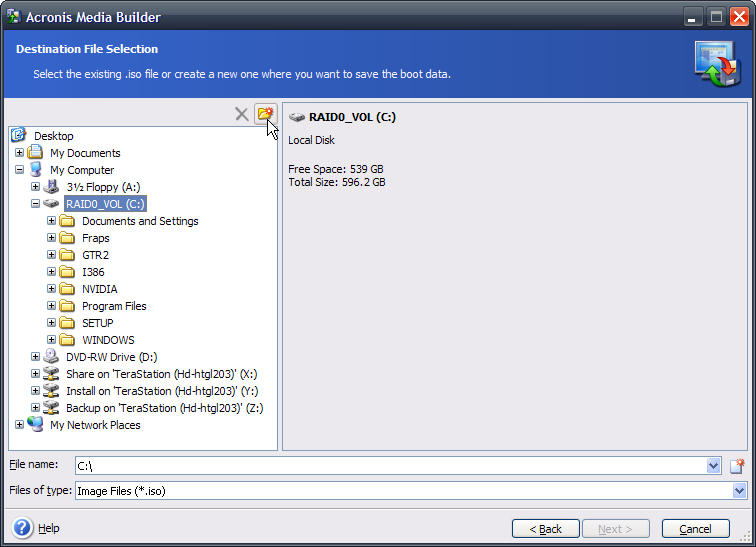The height and width of the screenshot is (547, 756).
Task: Click the Desktop icon in the tree
Action: tap(18, 135)
